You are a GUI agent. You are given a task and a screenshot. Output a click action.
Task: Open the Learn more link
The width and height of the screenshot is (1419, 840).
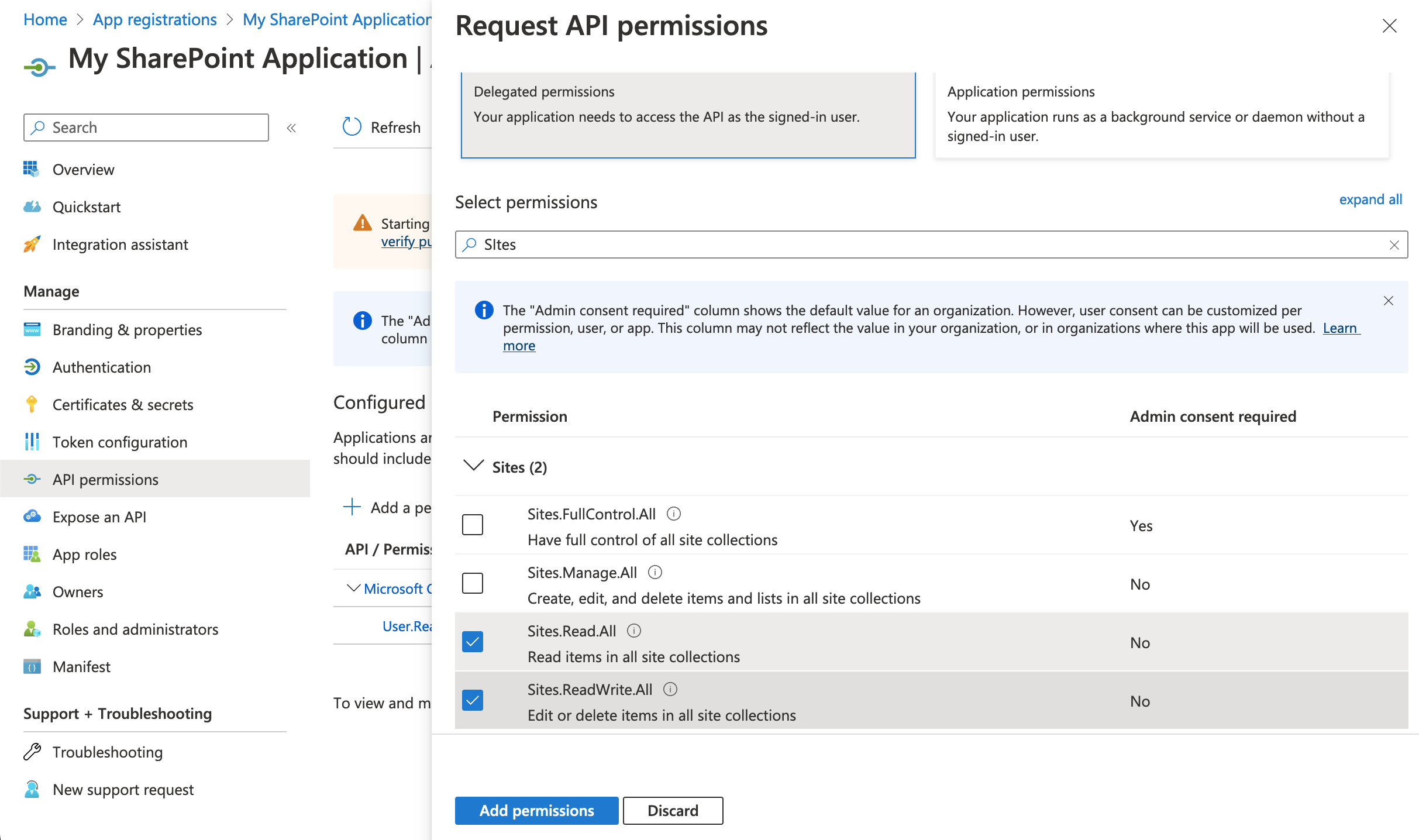(1340, 328)
